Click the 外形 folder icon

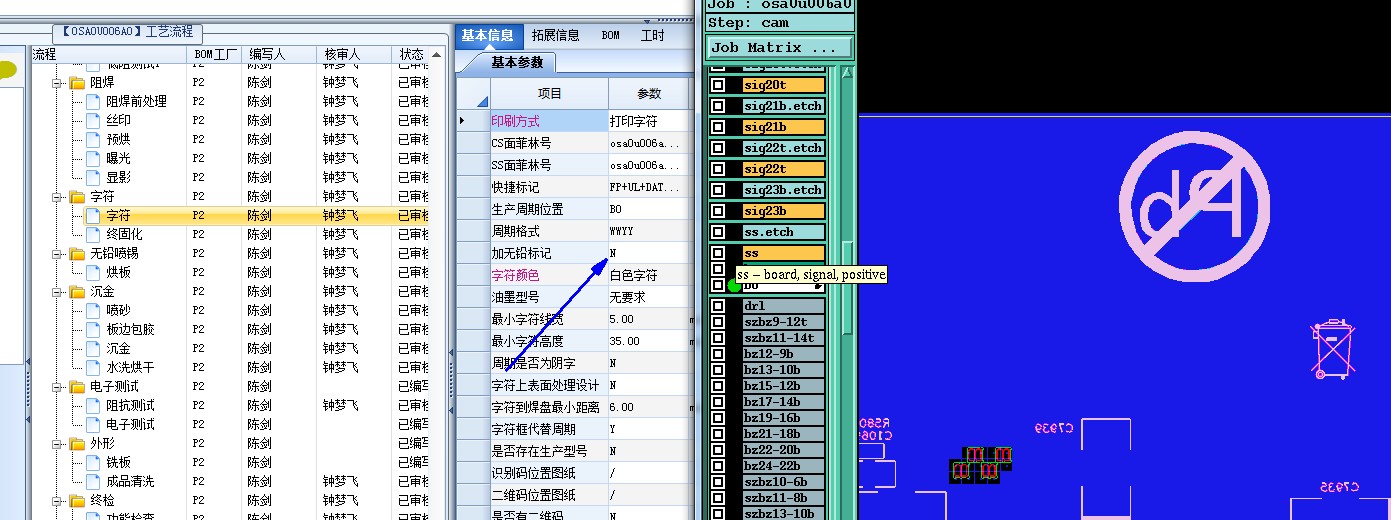point(78,444)
